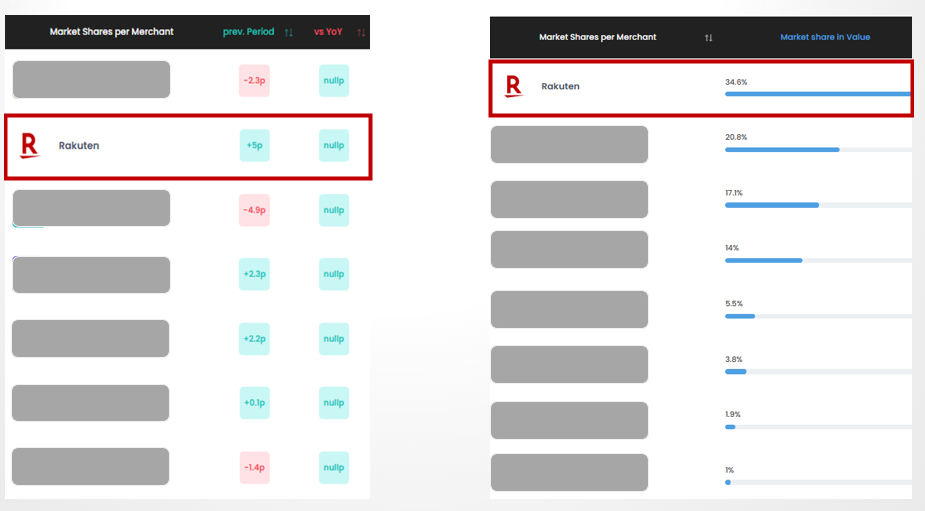Screen dimensions: 925x511
Task: Click hidden merchant in the 14% row
Action: pos(569,250)
